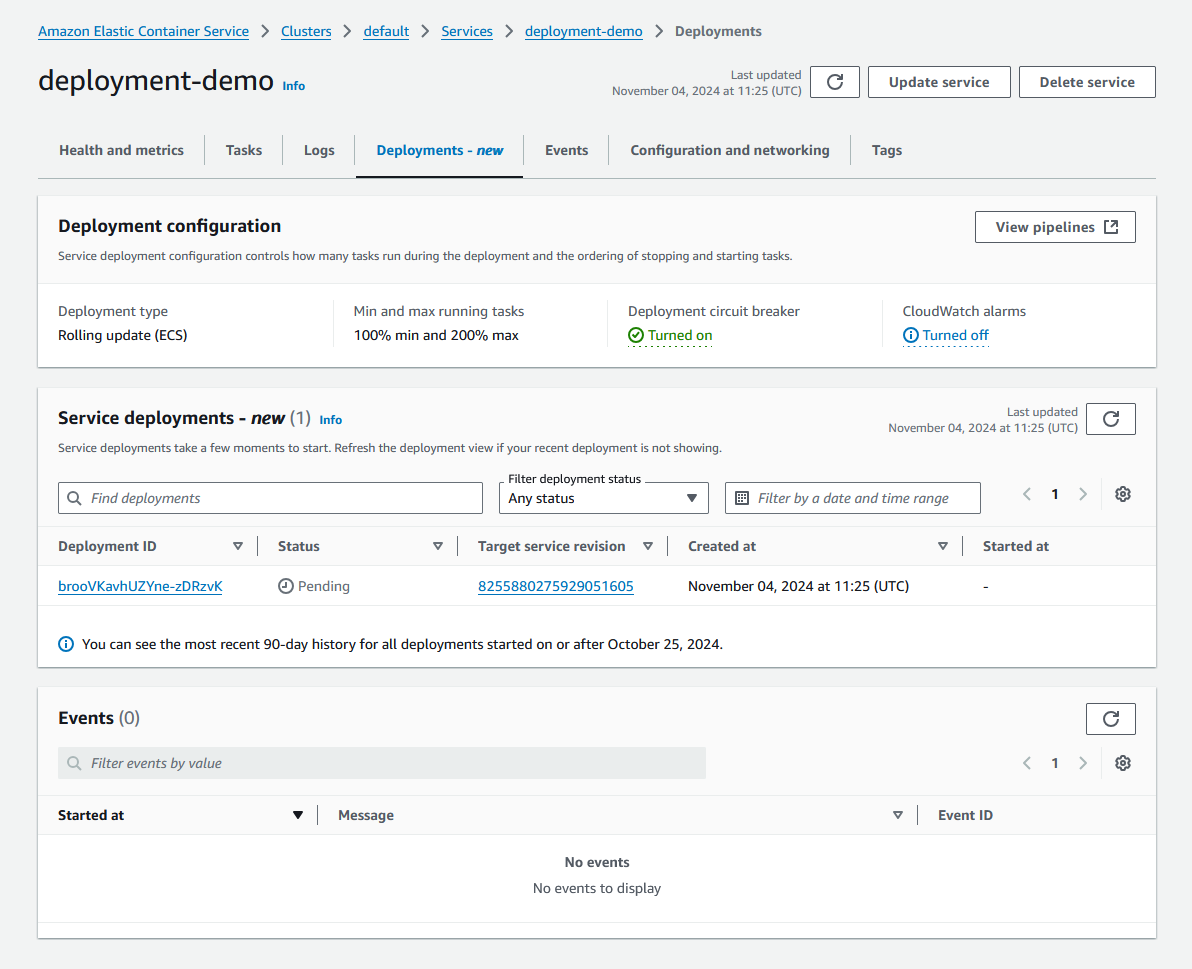Navigate to the Clusters breadcrumb link

[x=306, y=31]
